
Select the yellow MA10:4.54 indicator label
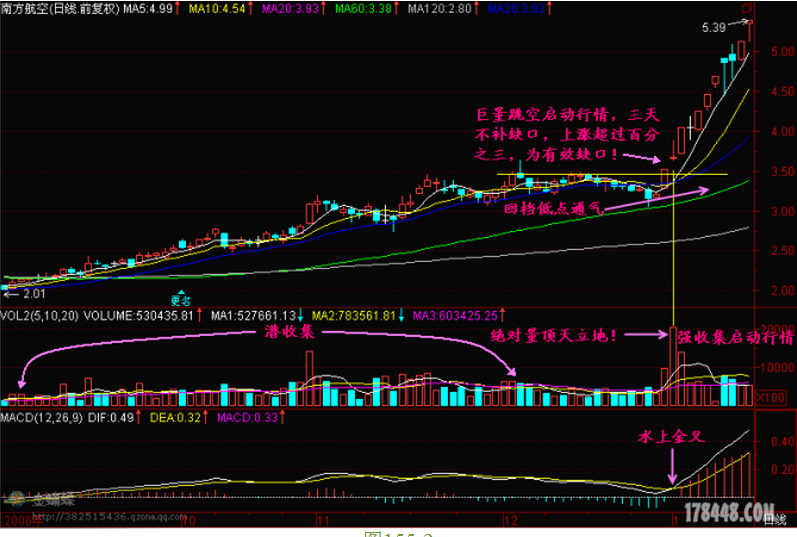click(x=217, y=9)
